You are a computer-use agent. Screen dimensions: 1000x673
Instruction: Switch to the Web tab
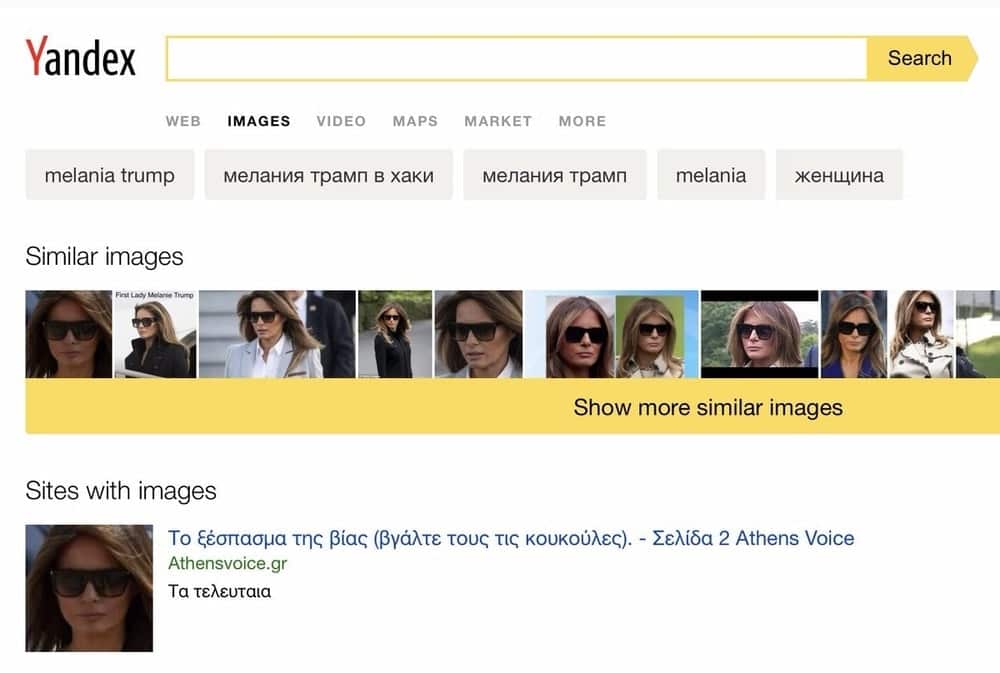(x=183, y=121)
